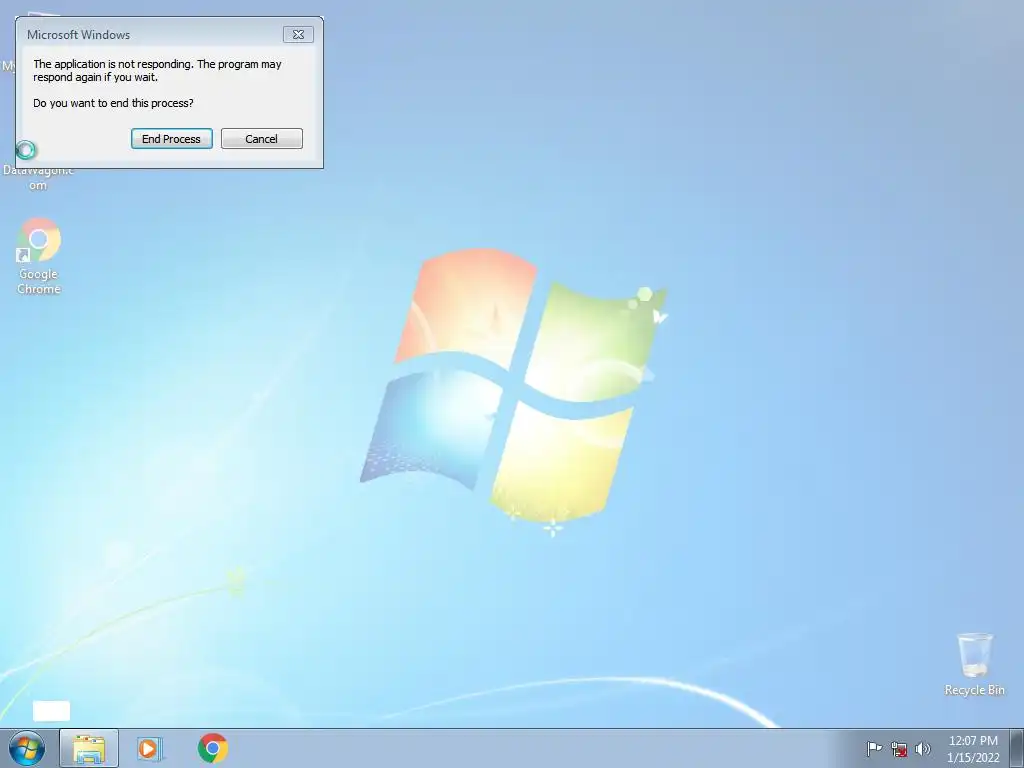Viewport: 1024px width, 768px height.
Task: Click the Show Desktop button
Action: click(x=1017, y=748)
